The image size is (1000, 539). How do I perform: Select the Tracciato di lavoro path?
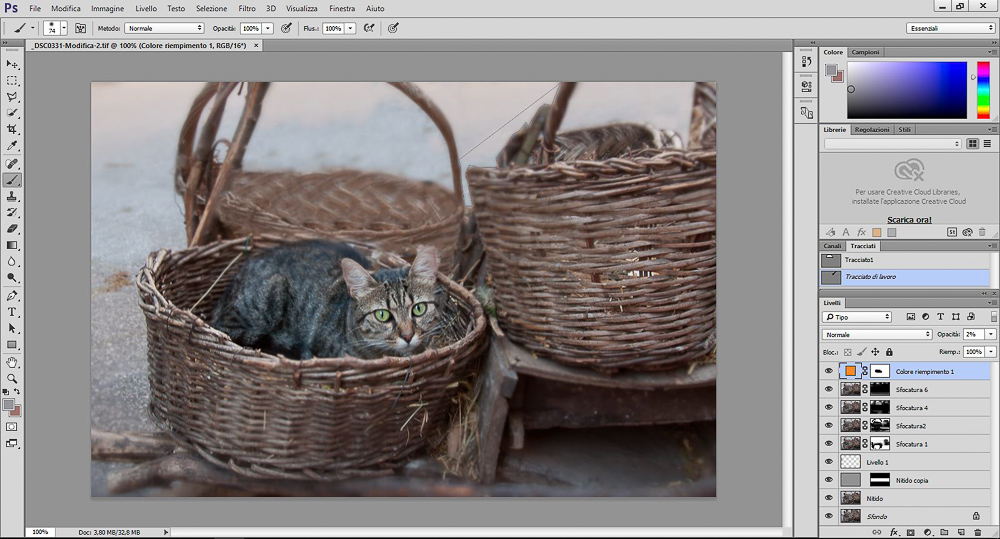coord(905,277)
